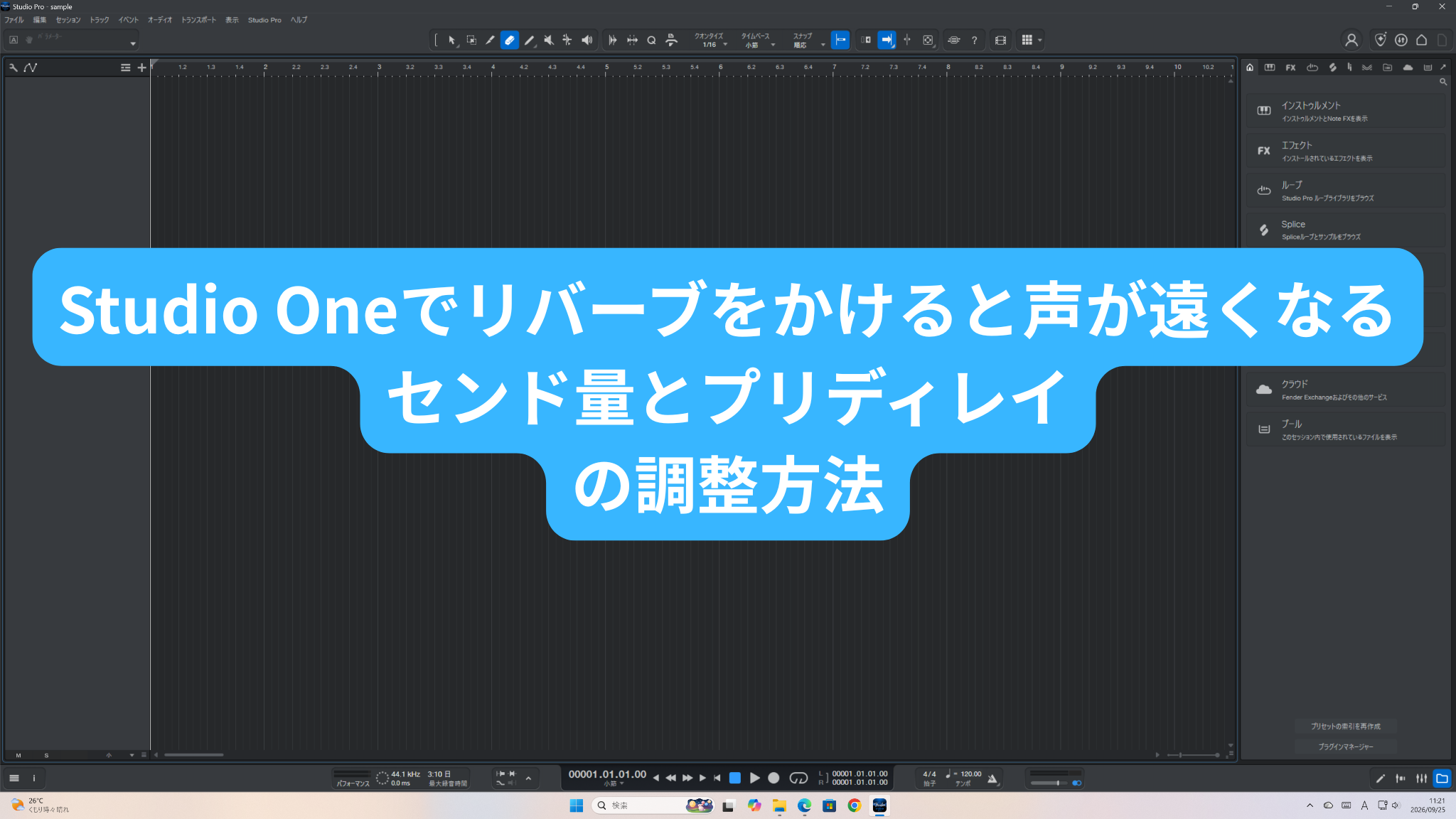Expand the transport options up-chevron
The height and width of the screenshot is (819, 1456).
(x=528, y=778)
